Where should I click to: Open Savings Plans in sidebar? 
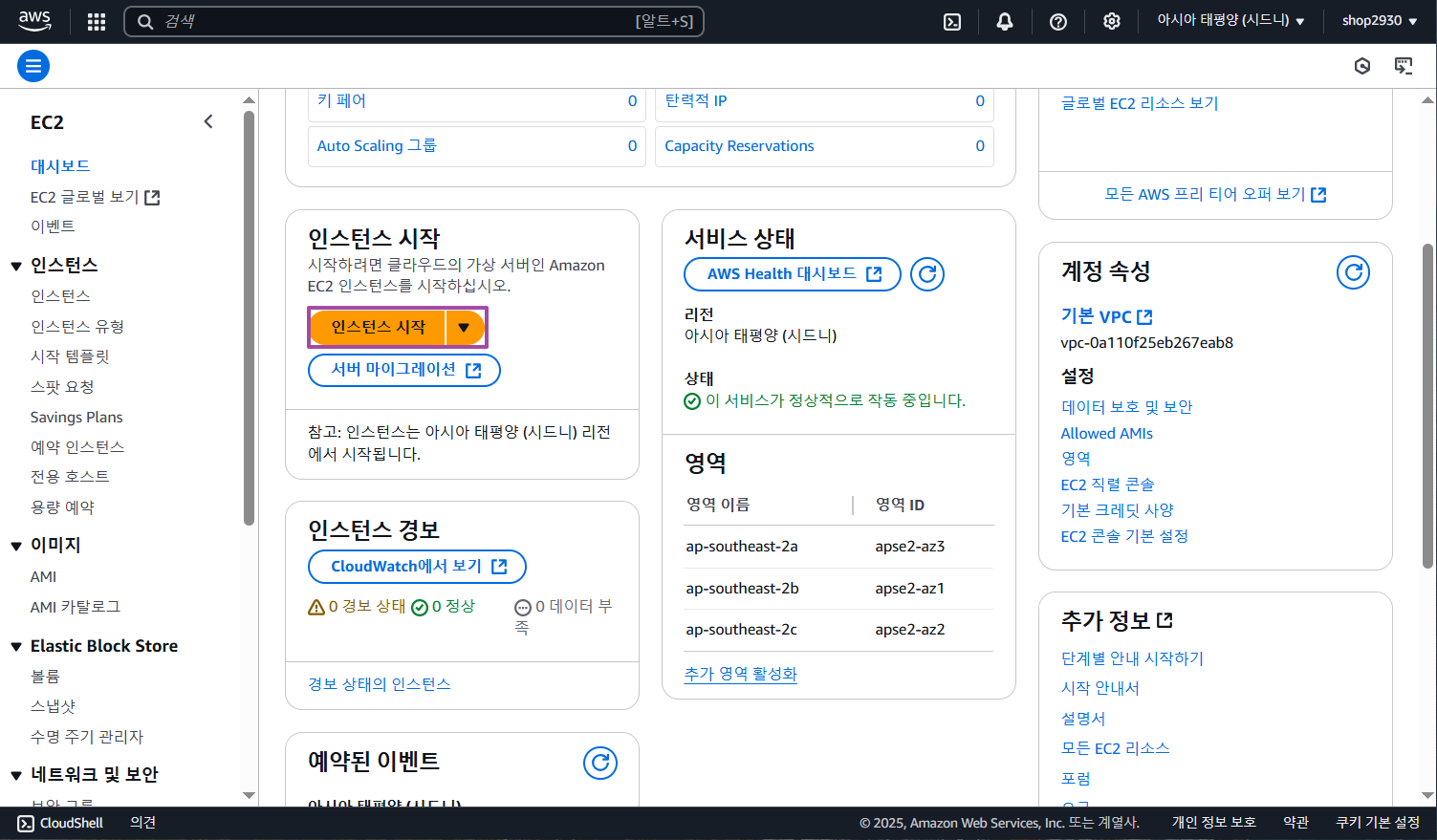pyautogui.click(x=76, y=418)
